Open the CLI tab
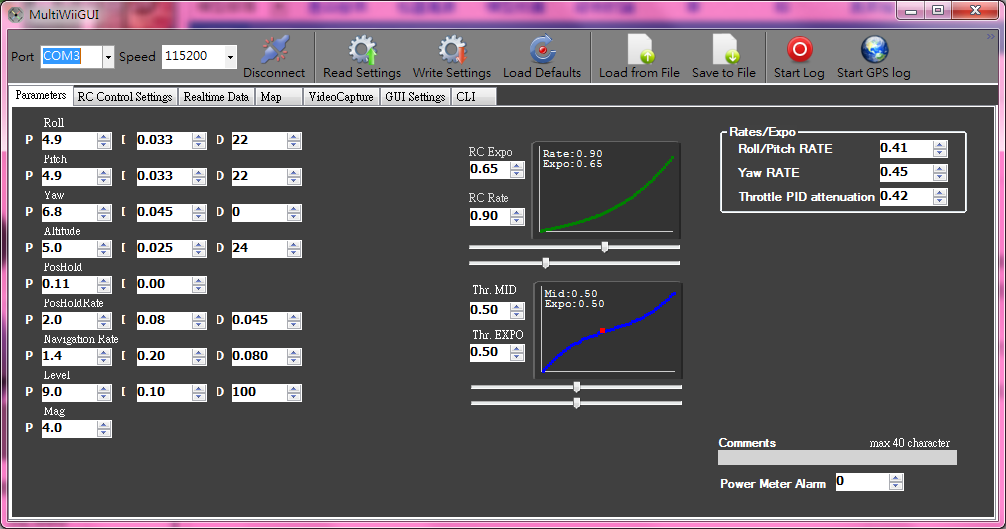 point(473,97)
